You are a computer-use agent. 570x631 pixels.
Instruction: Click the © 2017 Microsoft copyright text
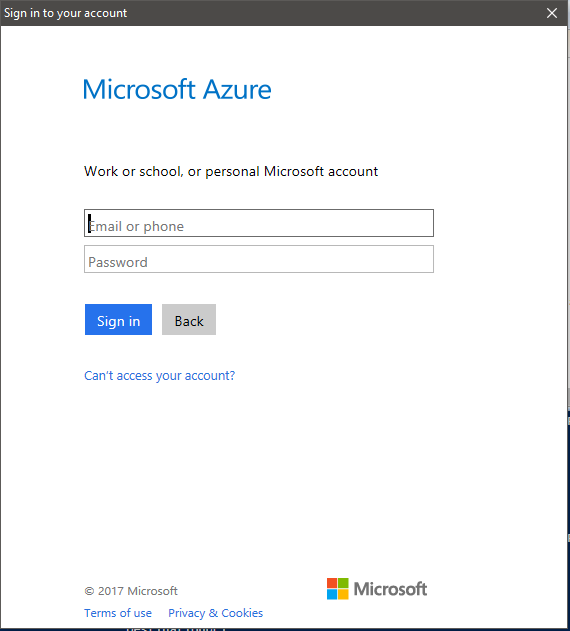coord(131,591)
